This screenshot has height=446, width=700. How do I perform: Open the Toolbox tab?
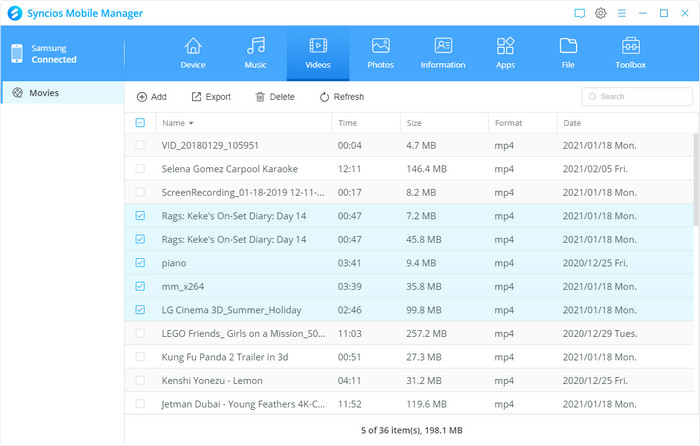click(x=630, y=53)
